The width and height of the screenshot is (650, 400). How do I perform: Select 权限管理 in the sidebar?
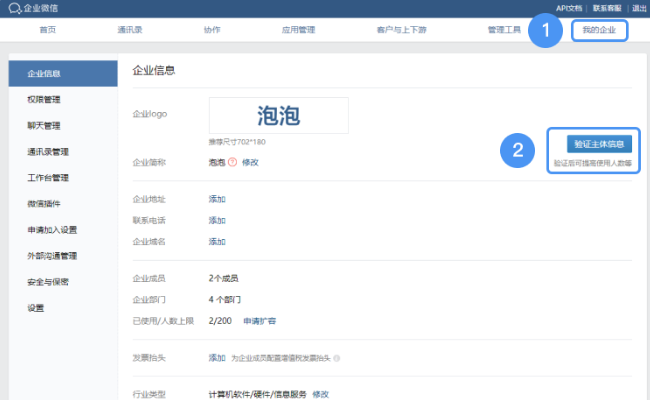click(44, 100)
